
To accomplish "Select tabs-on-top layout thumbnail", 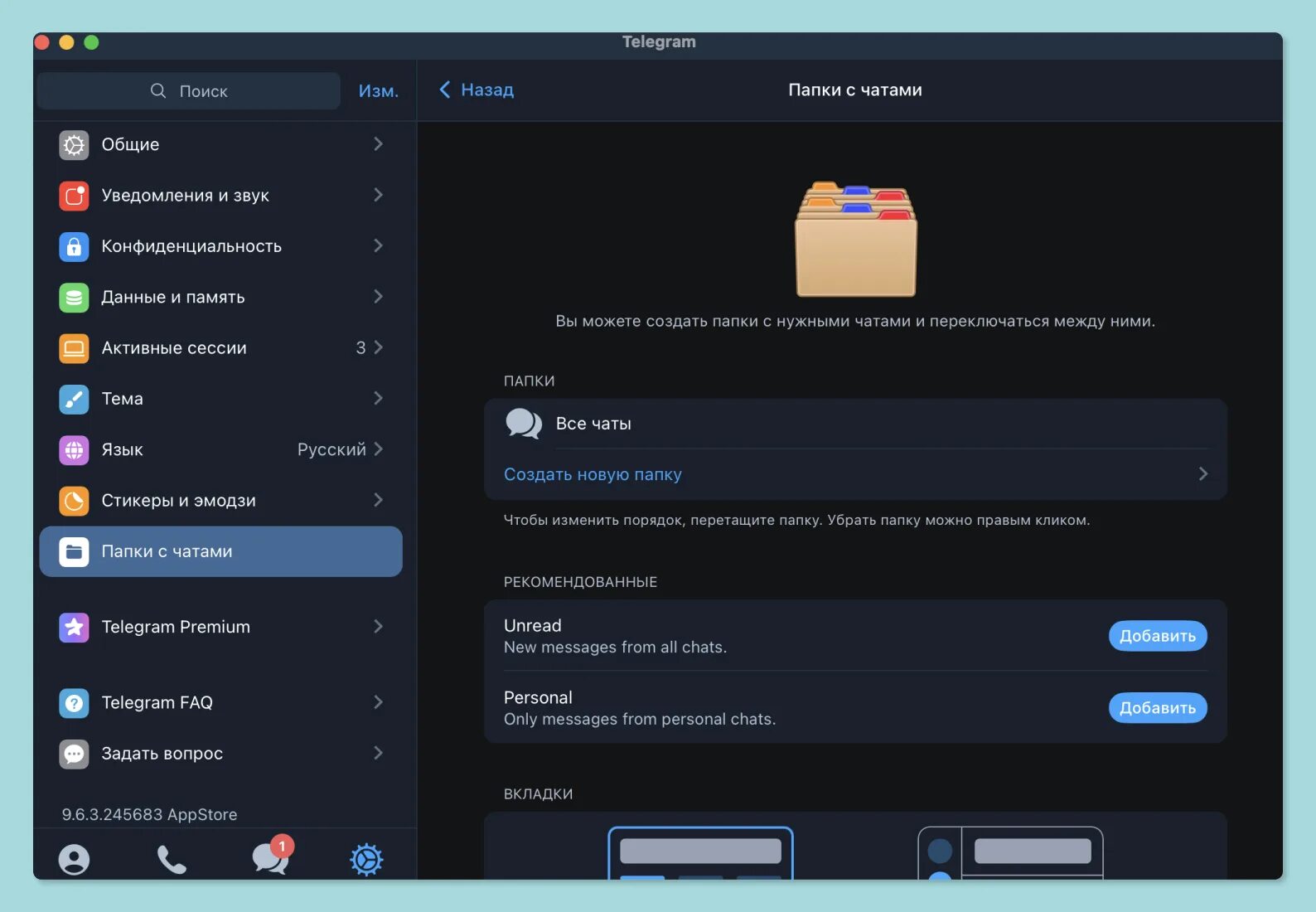I will (700, 853).
